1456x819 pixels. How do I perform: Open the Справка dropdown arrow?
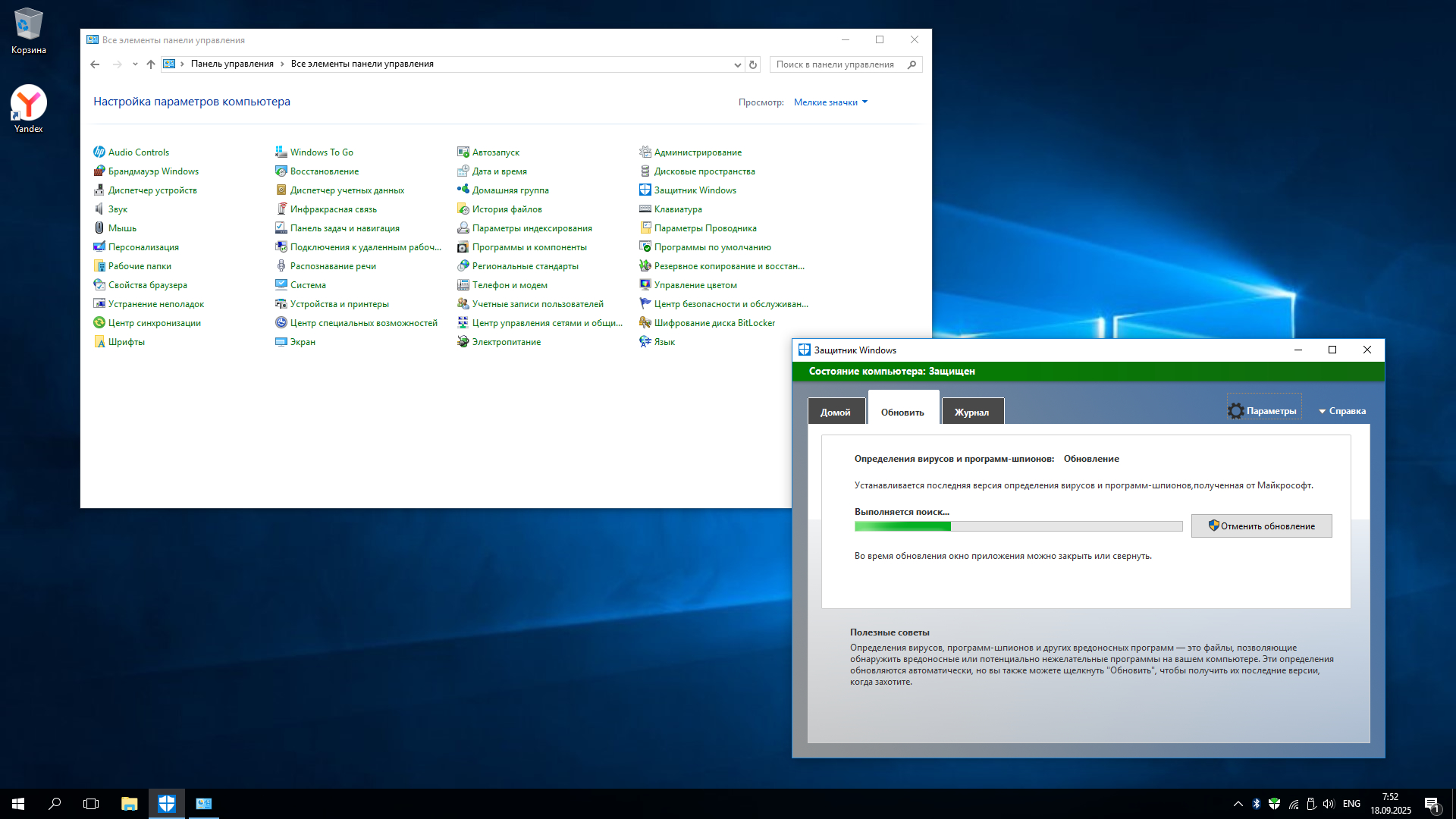[x=1323, y=411]
